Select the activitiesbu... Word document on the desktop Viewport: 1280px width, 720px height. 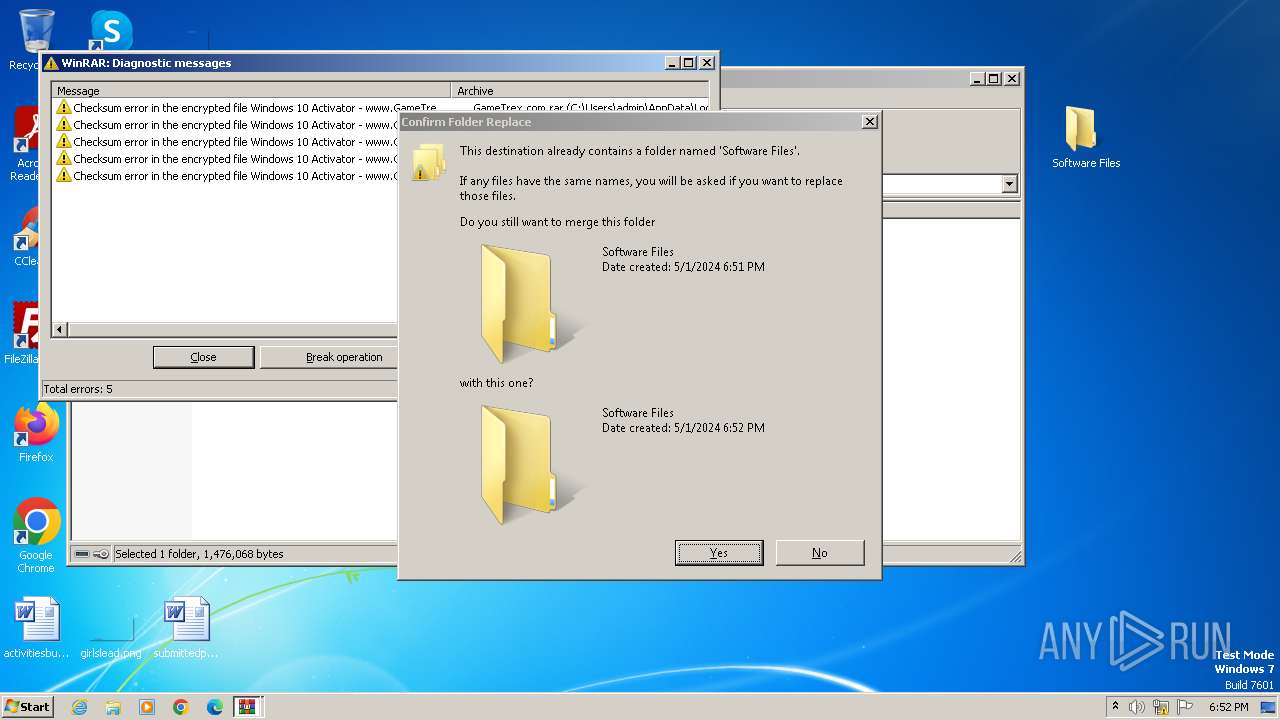(37, 628)
